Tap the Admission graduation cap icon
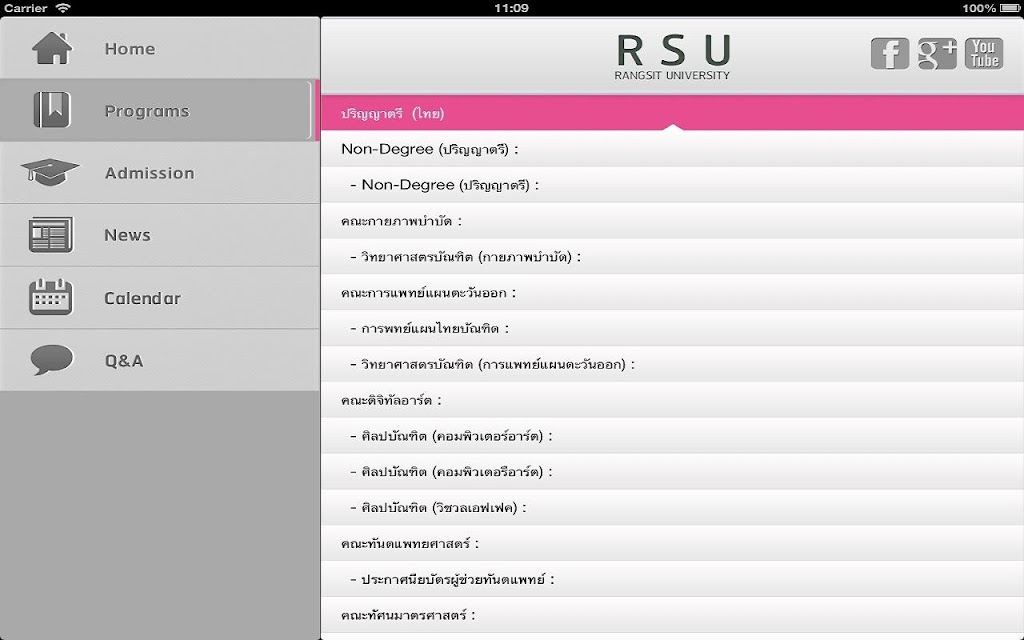 point(50,172)
